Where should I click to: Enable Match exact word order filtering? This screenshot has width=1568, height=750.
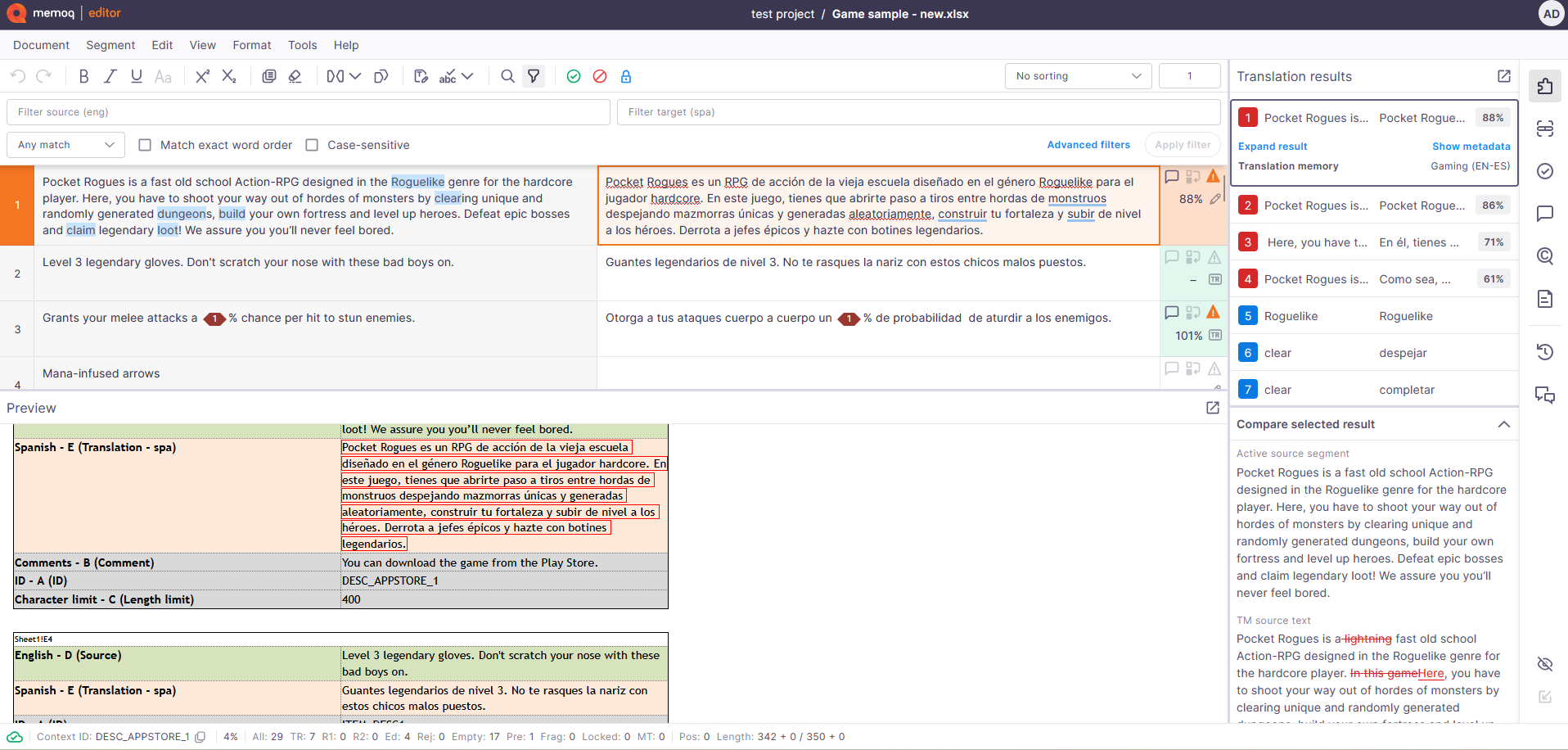145,145
